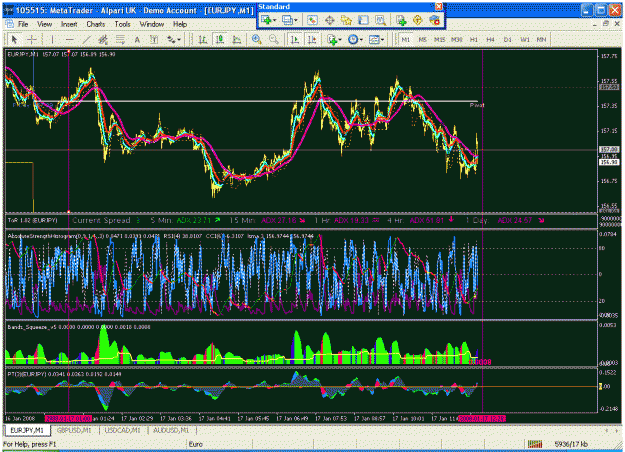The width and height of the screenshot is (625, 452).
Task: Open Navigator from the Standard toolbar
Action: point(346,20)
